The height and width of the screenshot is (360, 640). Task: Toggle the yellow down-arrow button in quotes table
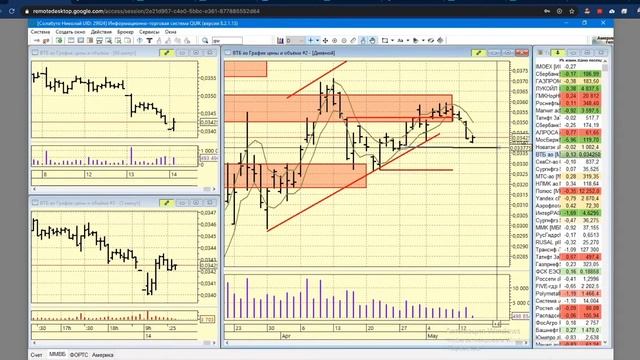tap(558, 53)
